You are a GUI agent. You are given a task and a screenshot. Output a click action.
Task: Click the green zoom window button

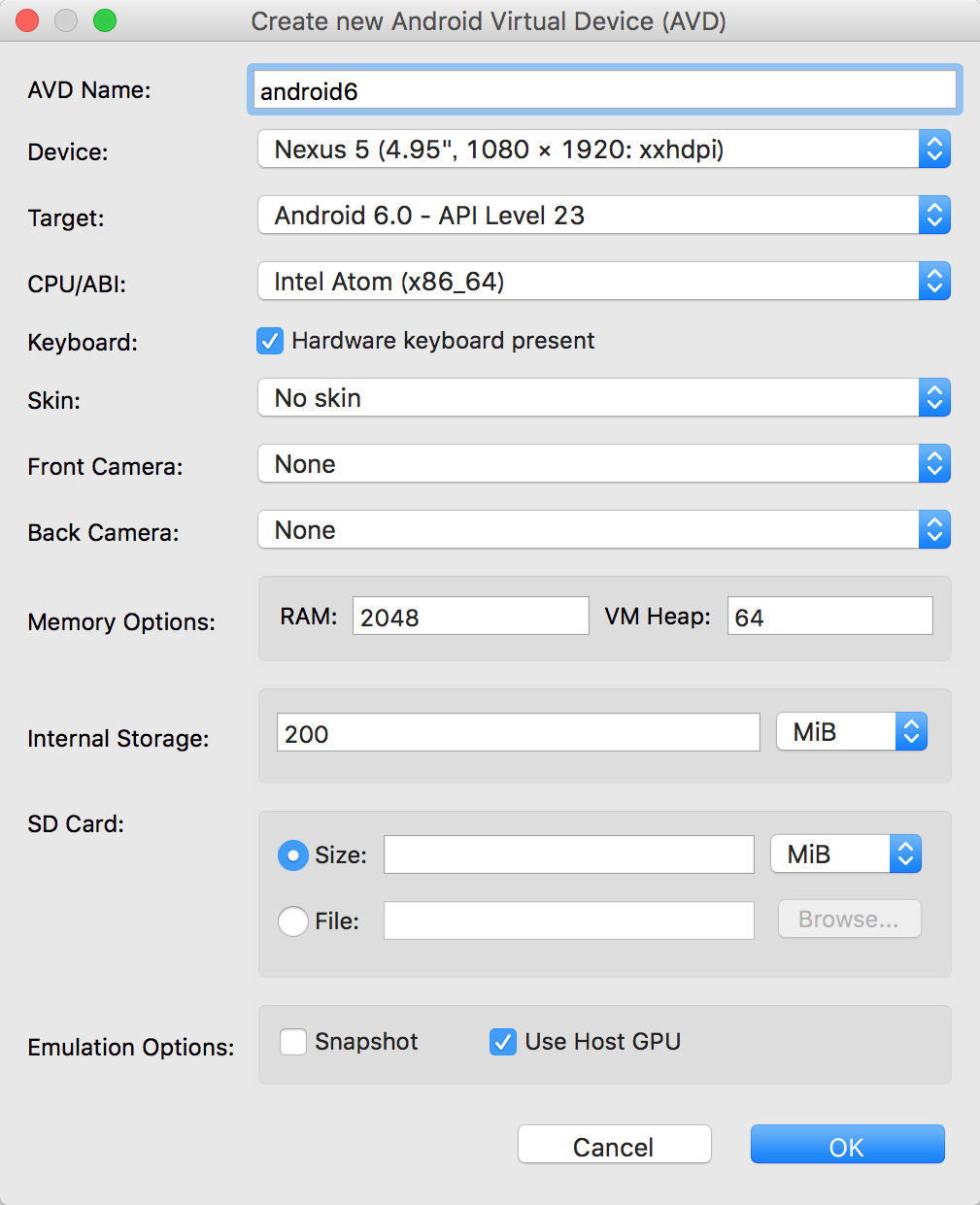coord(105,20)
